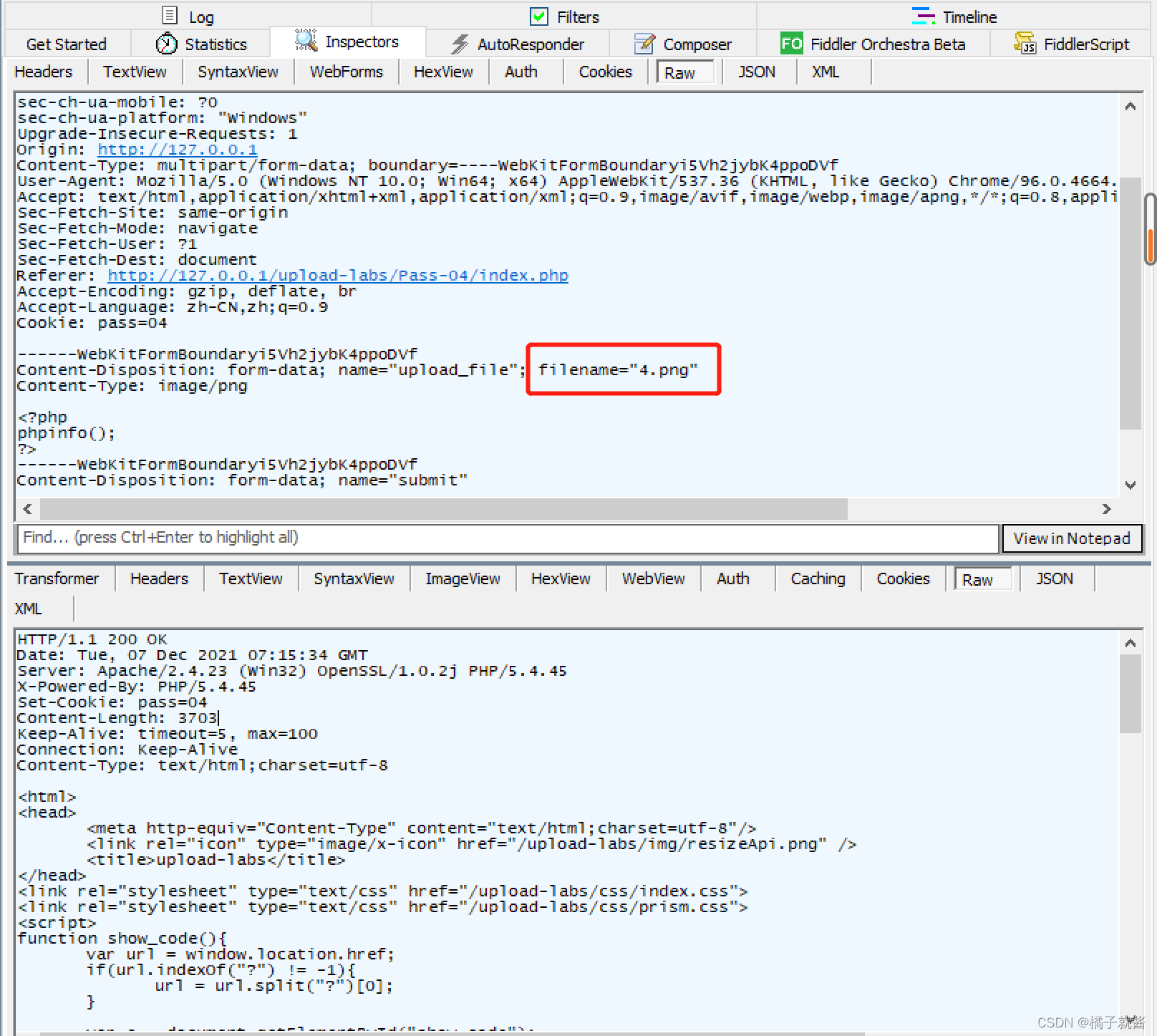The image size is (1157, 1036).
Task: Open the request Cookies tab
Action: [x=606, y=72]
